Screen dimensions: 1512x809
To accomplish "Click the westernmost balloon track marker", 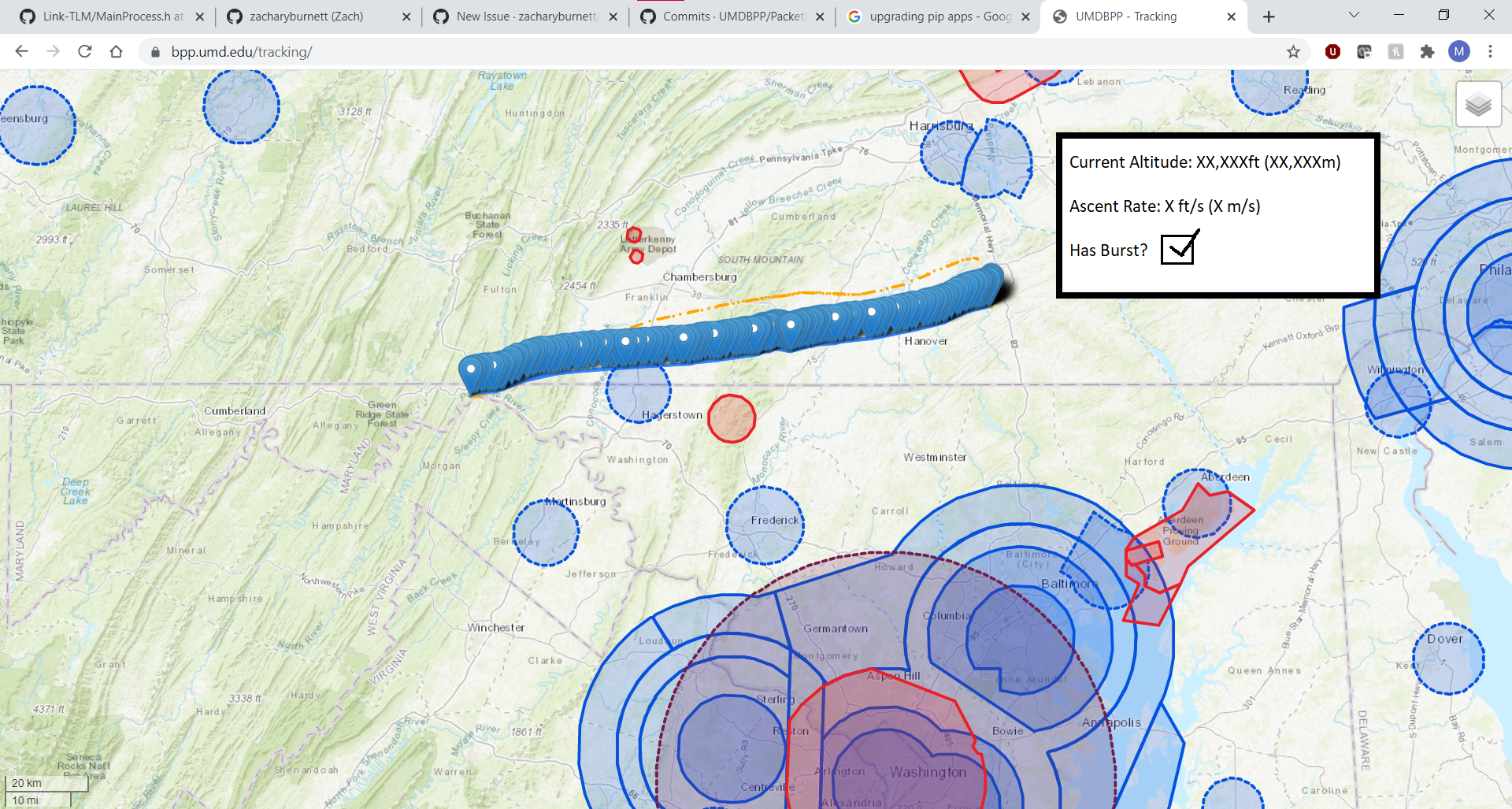I will [472, 373].
